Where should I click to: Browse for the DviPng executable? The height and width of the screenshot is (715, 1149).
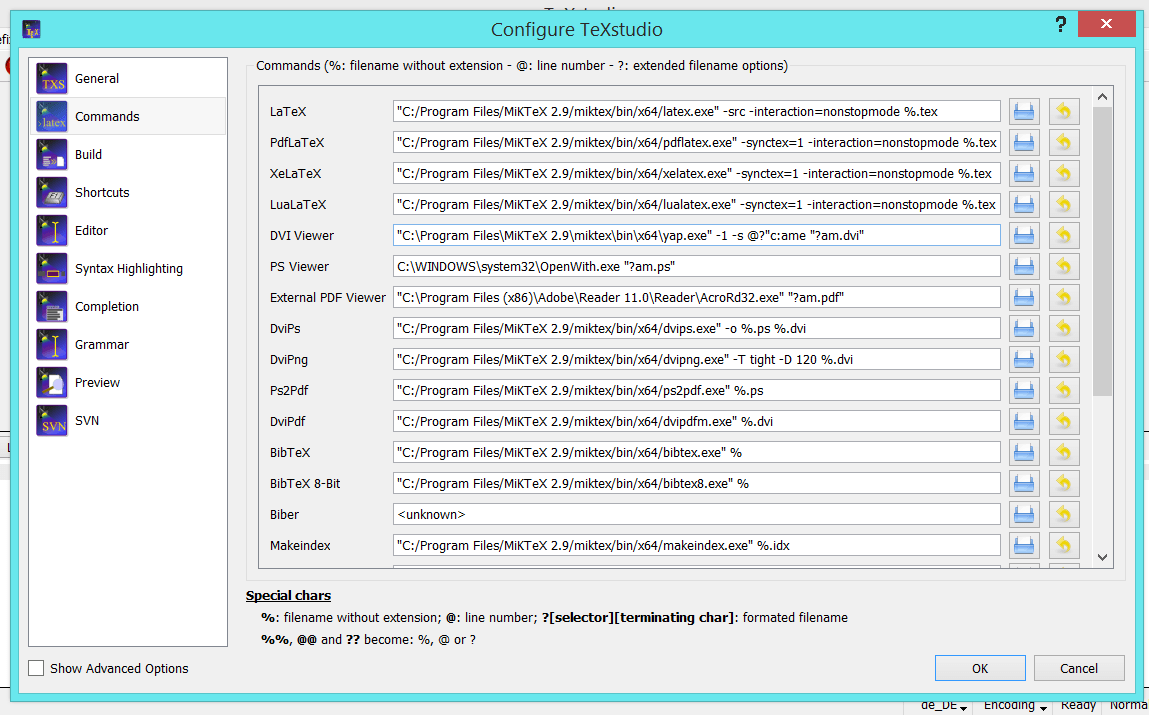click(1024, 360)
